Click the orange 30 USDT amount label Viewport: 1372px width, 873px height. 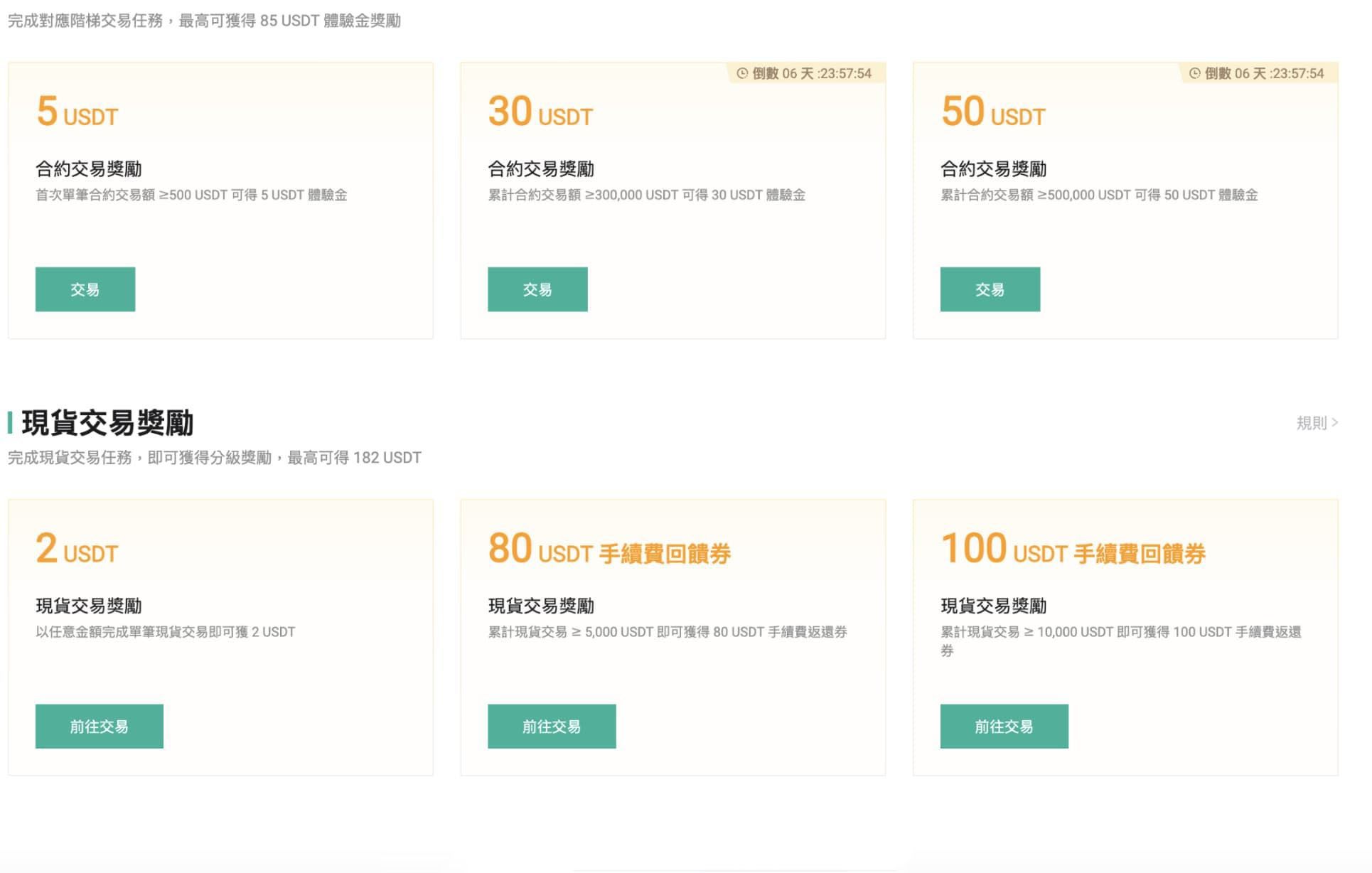pos(540,112)
